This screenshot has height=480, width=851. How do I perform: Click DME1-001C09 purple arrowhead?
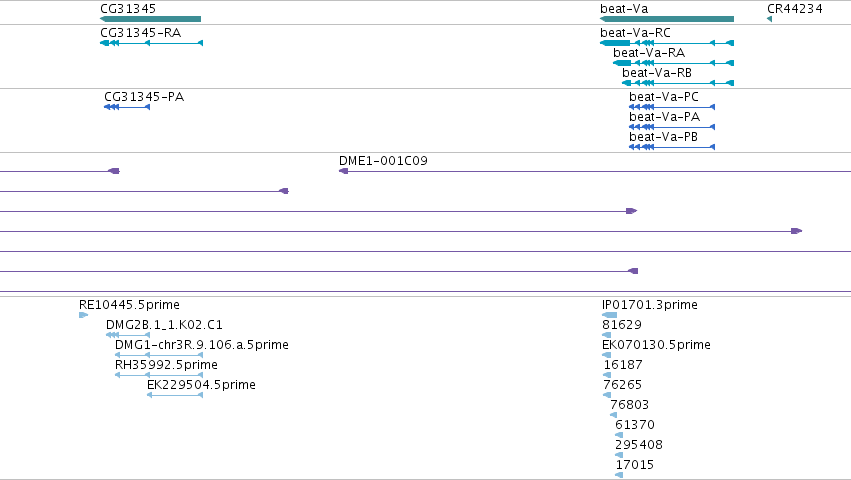point(344,171)
